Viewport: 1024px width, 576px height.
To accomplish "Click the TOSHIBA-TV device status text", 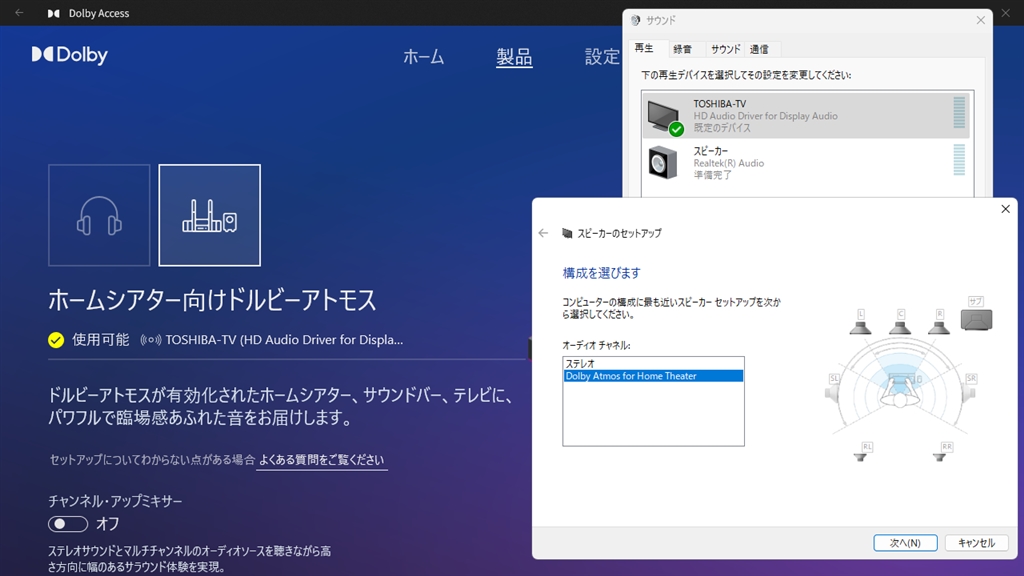I will (722, 128).
